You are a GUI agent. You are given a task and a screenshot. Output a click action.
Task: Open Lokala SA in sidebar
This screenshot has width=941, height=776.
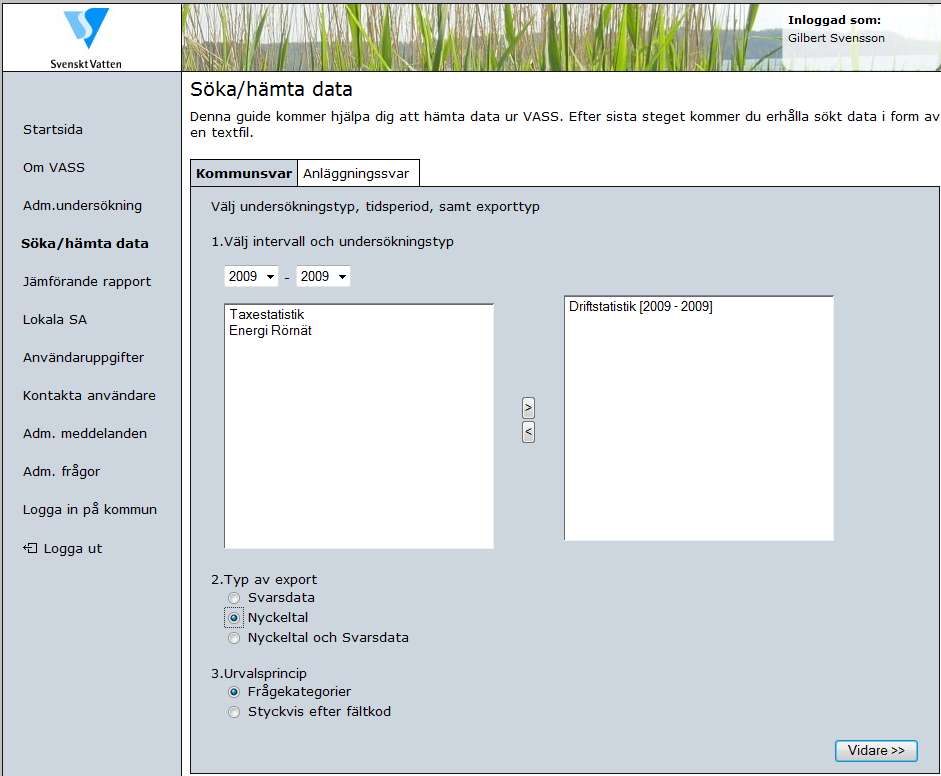tap(55, 319)
